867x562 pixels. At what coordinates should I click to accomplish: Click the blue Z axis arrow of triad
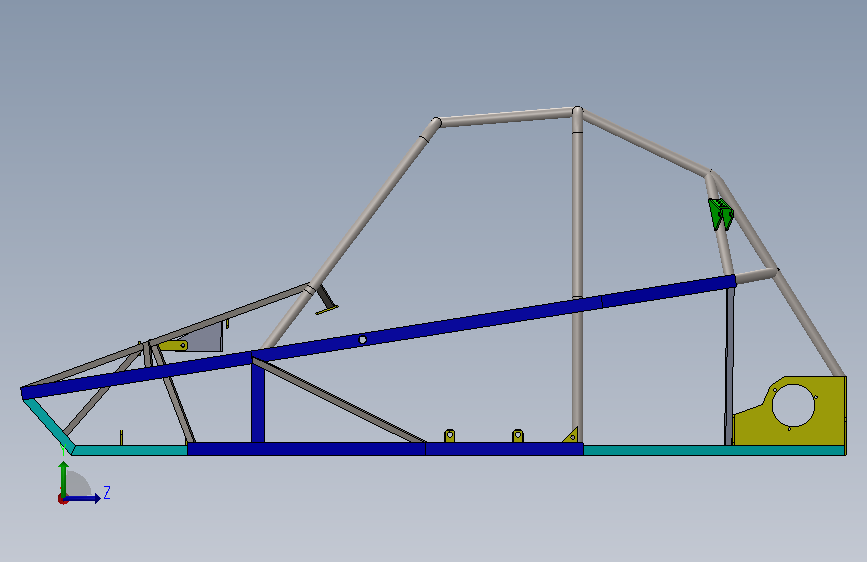(x=83, y=498)
